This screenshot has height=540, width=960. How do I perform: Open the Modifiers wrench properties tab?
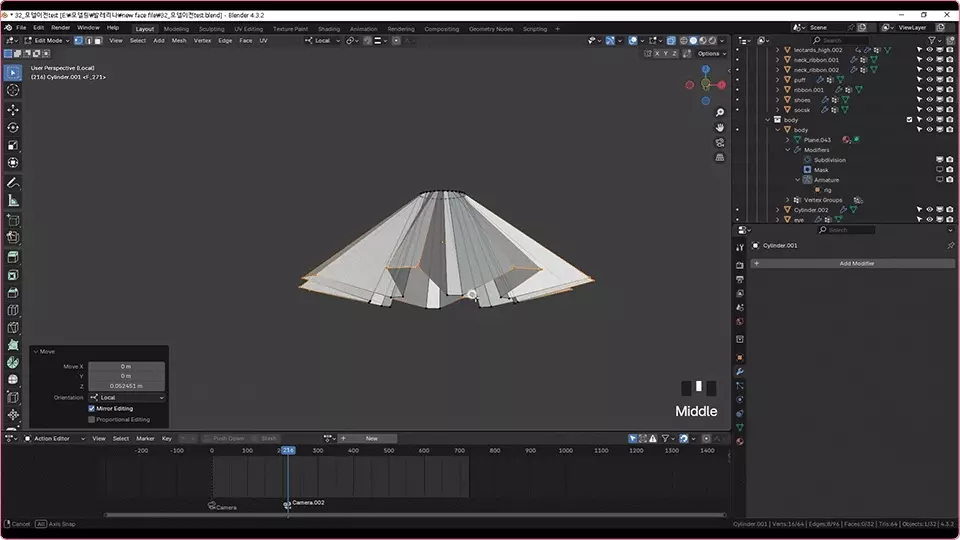[740, 372]
